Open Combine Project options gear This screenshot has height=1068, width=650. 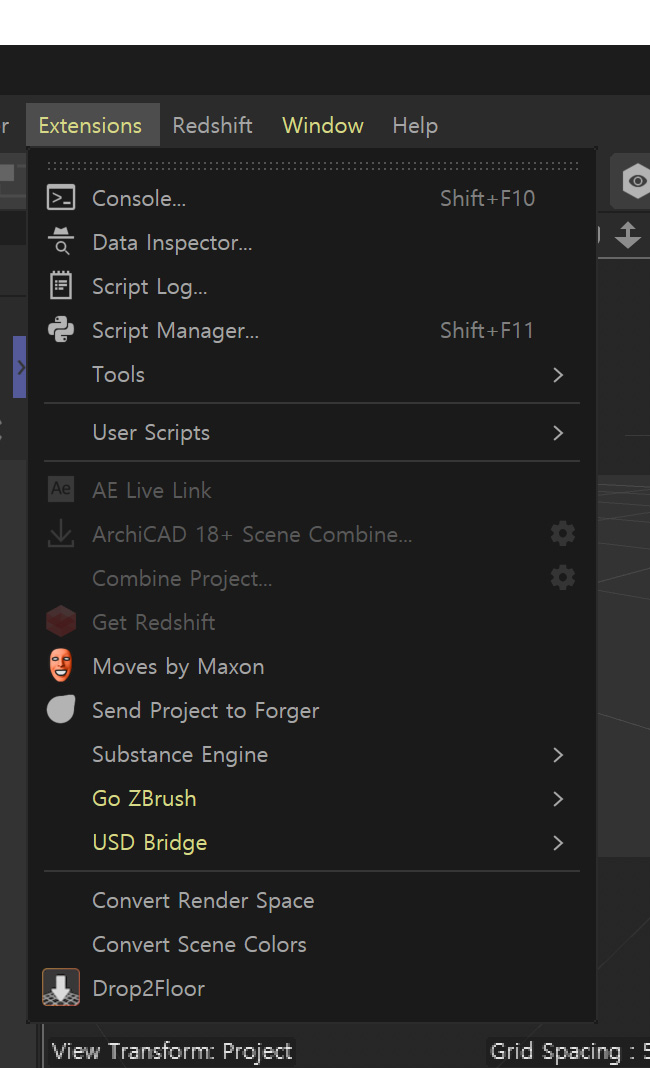click(x=563, y=578)
